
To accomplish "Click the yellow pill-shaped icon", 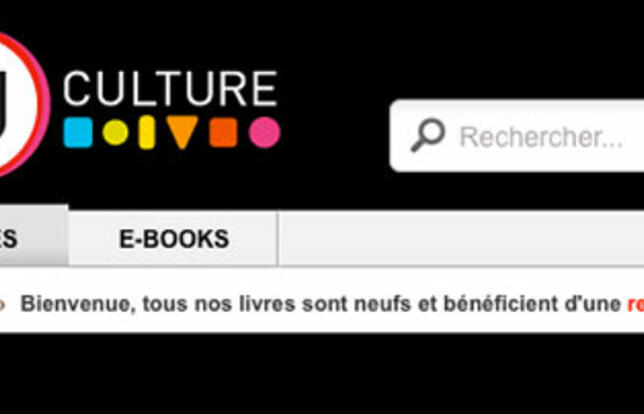I will (x=147, y=132).
